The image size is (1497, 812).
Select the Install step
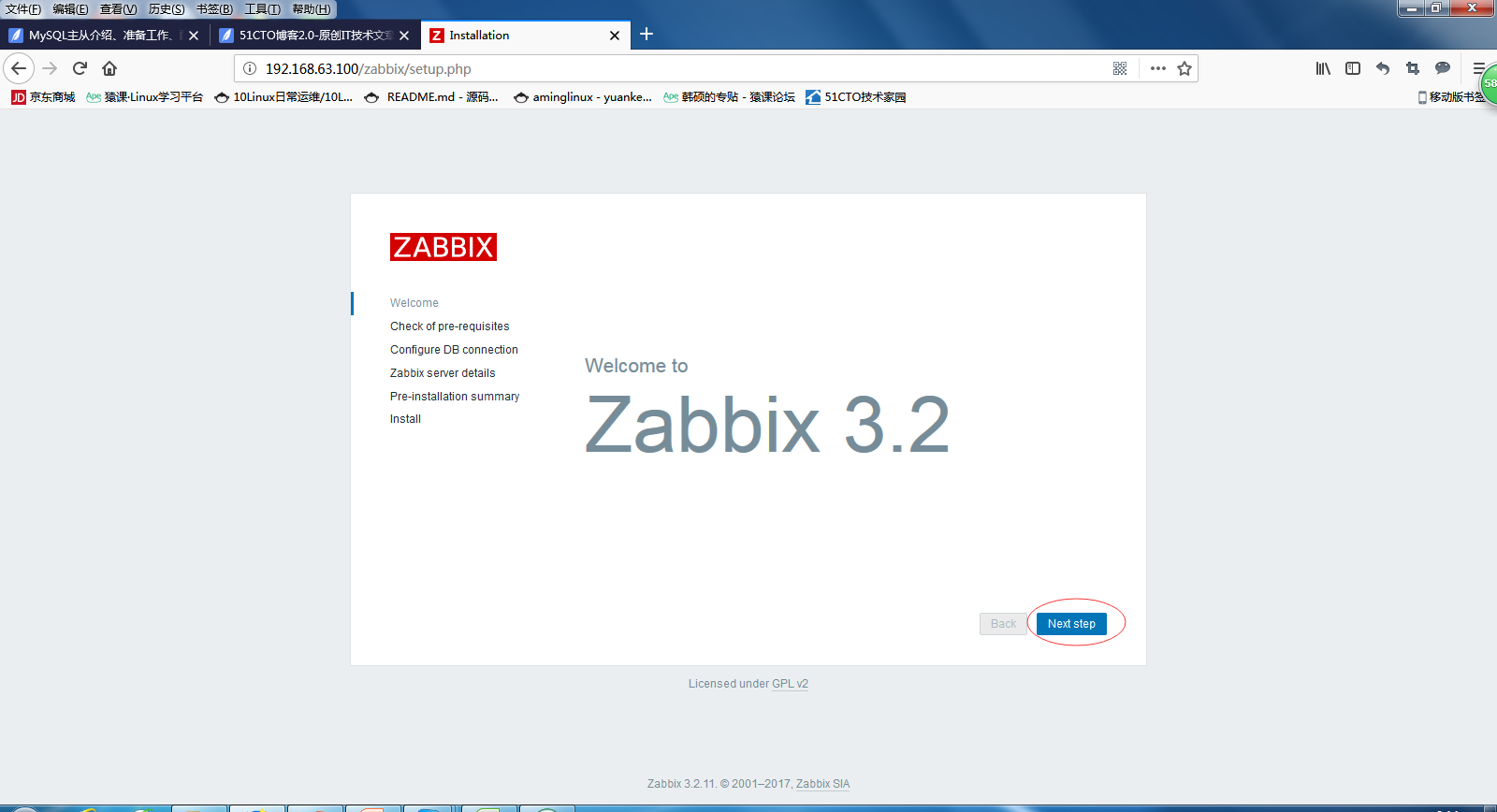click(x=405, y=419)
